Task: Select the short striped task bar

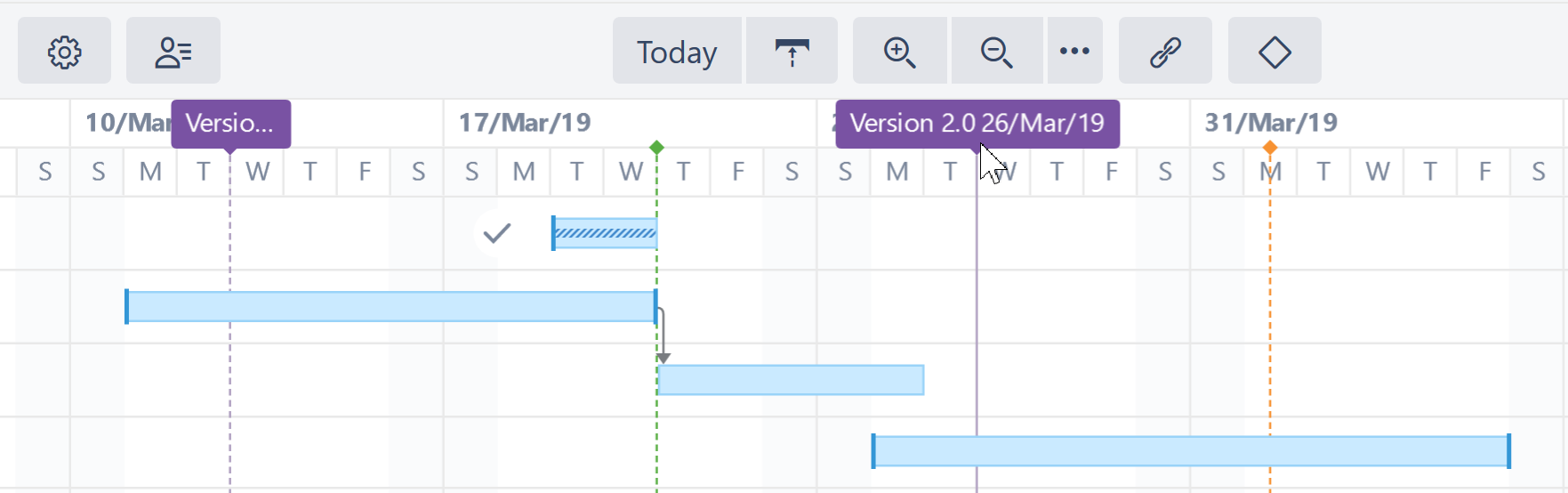Action: coord(605,233)
